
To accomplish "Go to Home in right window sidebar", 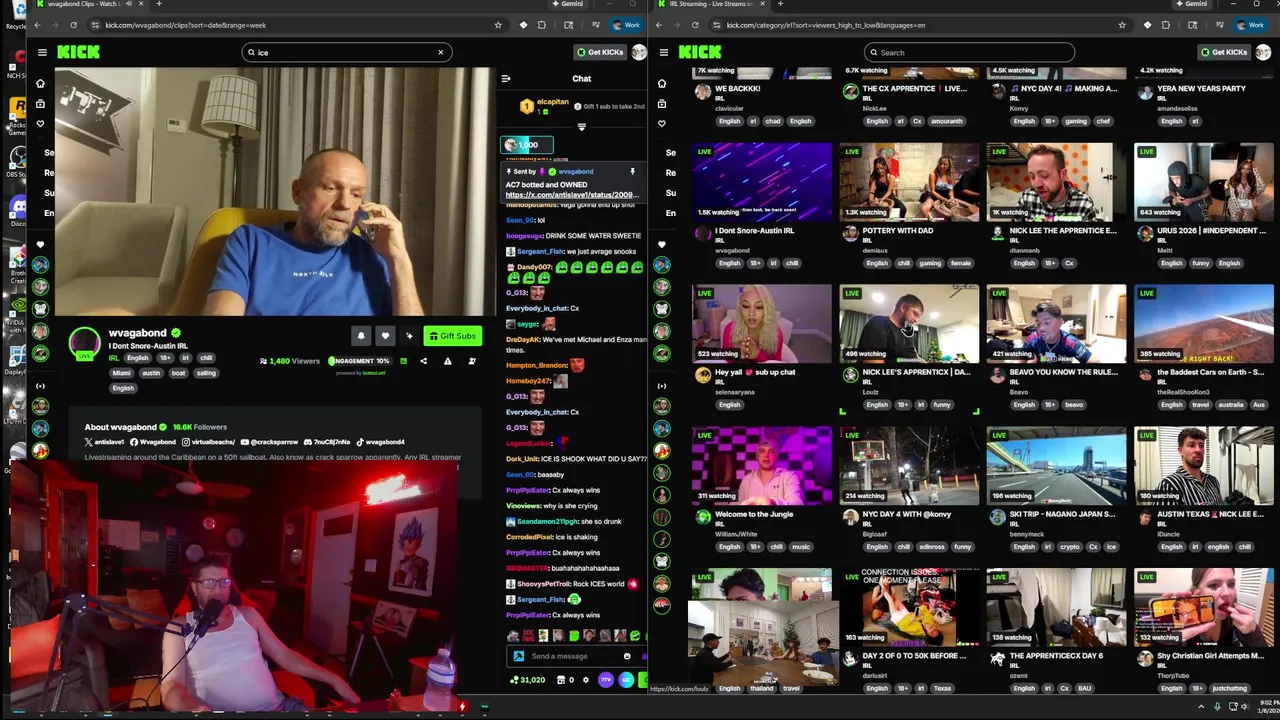I will tap(661, 83).
